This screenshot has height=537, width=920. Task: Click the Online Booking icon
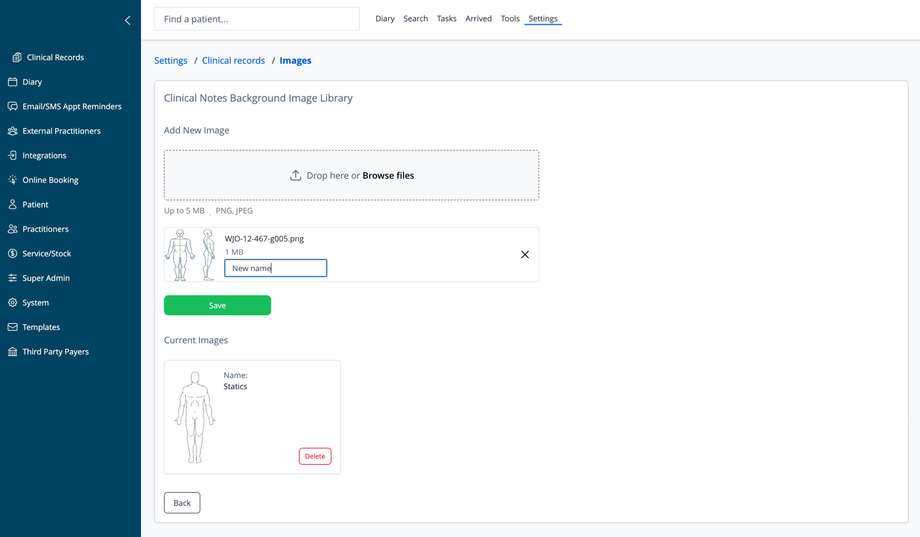pos(13,180)
